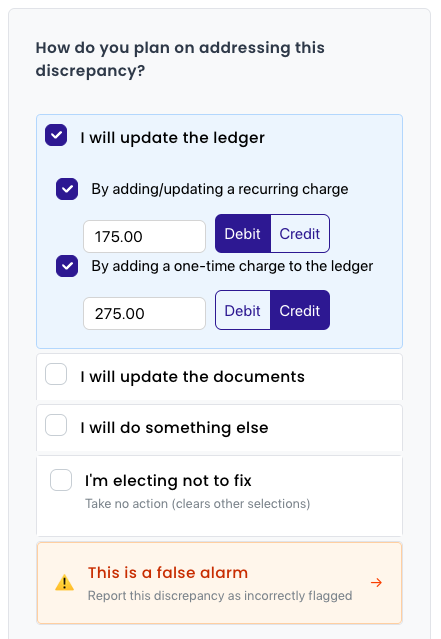Switch one-time charge to Debit

pos(243,311)
